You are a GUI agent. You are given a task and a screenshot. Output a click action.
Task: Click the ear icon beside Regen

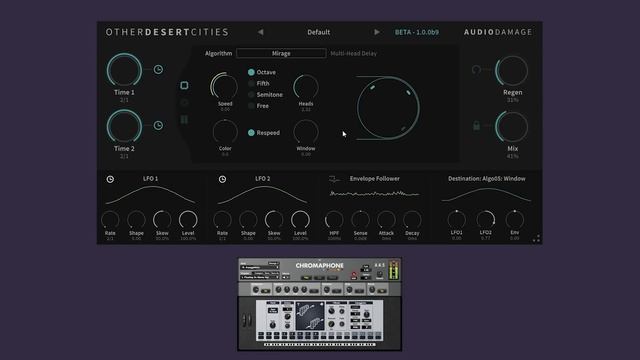coord(476,70)
